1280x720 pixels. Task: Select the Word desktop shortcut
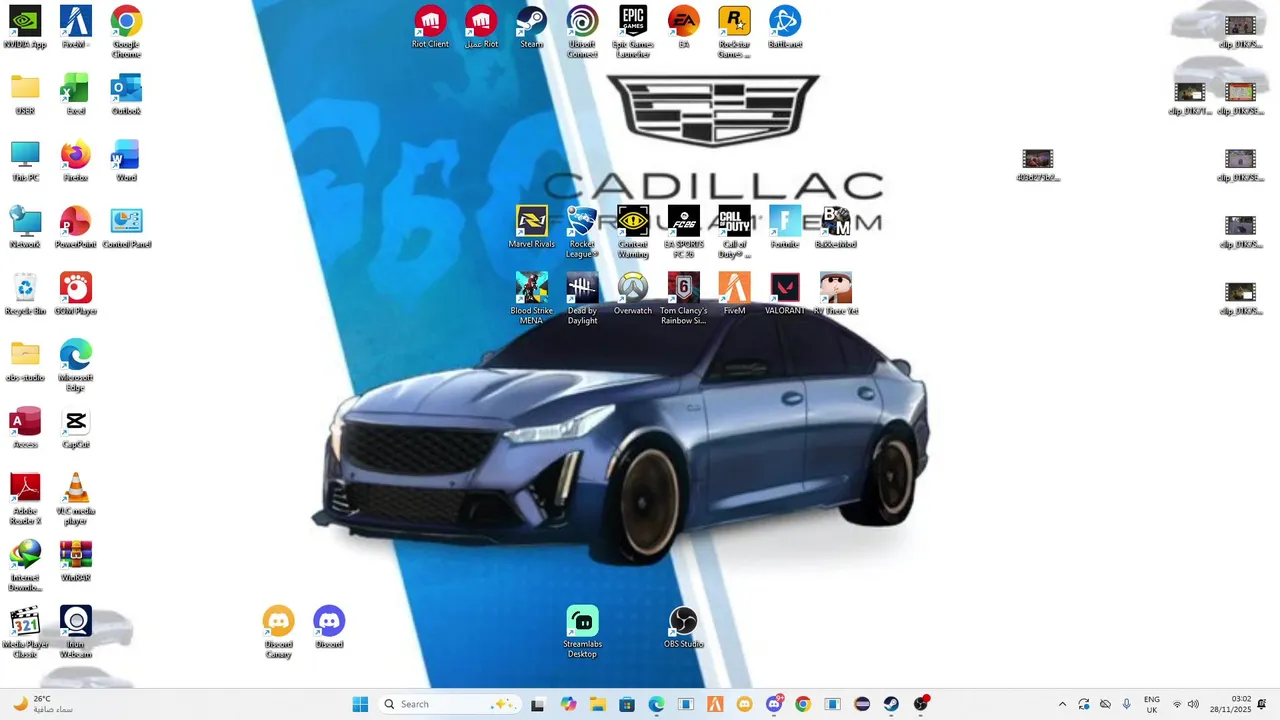point(126,161)
